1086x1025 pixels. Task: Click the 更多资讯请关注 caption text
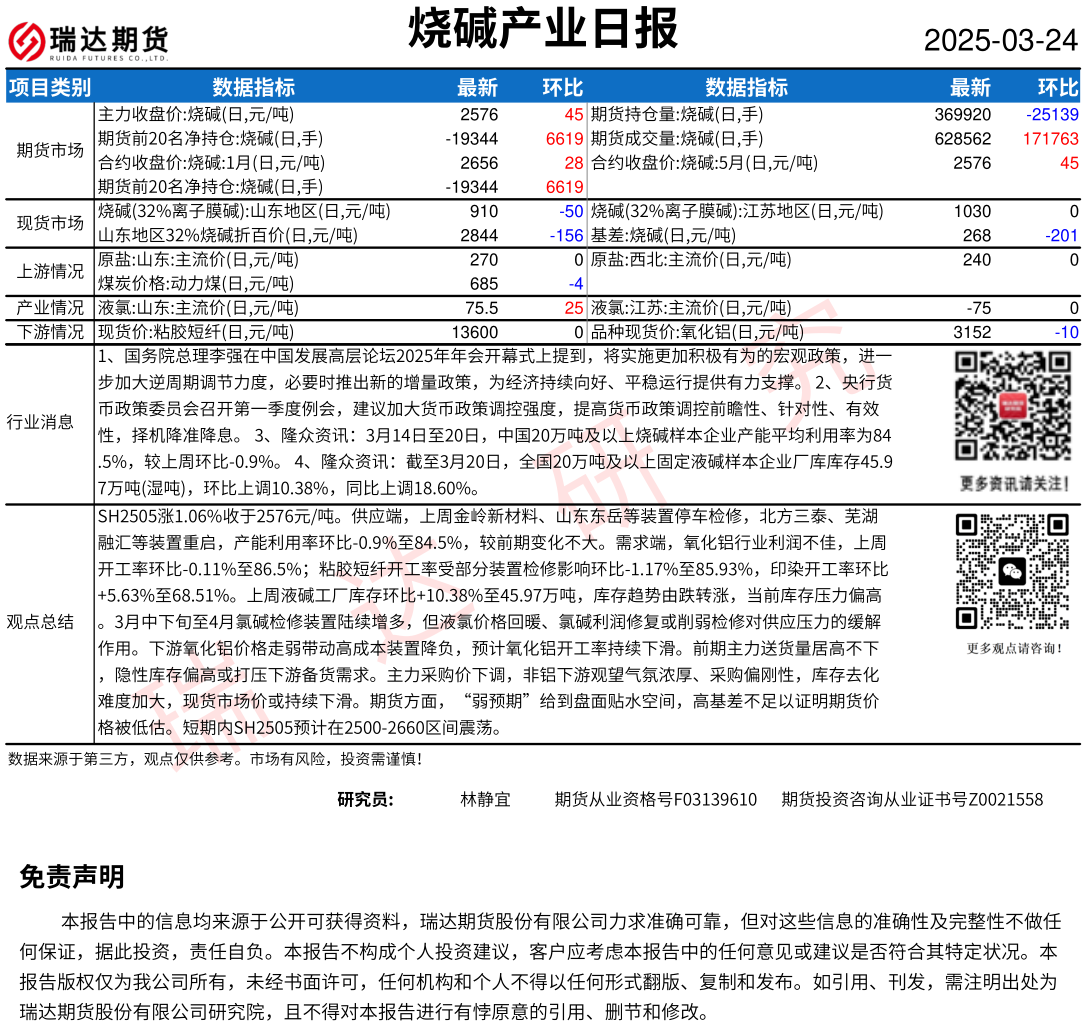1009,483
